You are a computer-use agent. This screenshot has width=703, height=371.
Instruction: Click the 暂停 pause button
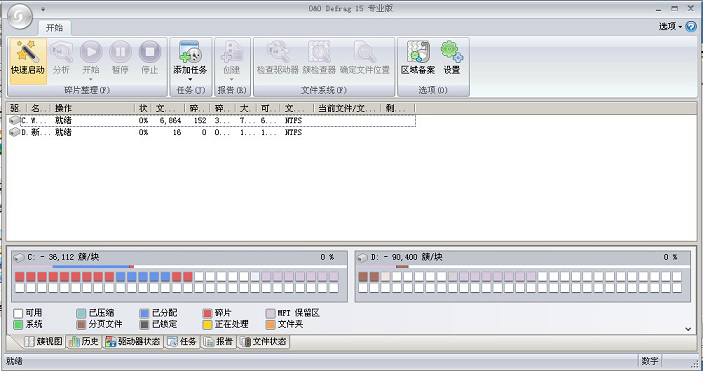click(120, 52)
